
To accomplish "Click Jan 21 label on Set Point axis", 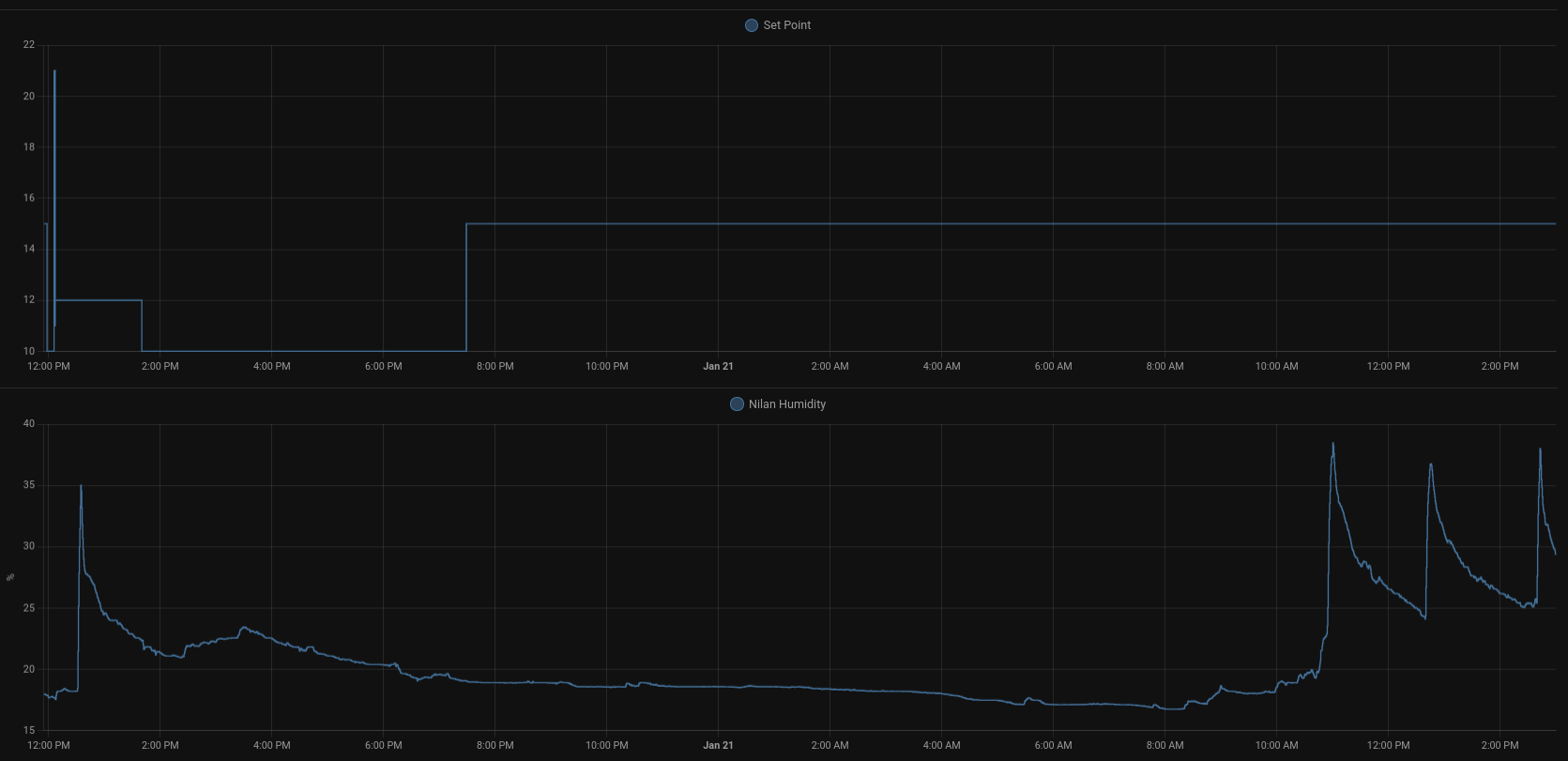I will click(718, 366).
